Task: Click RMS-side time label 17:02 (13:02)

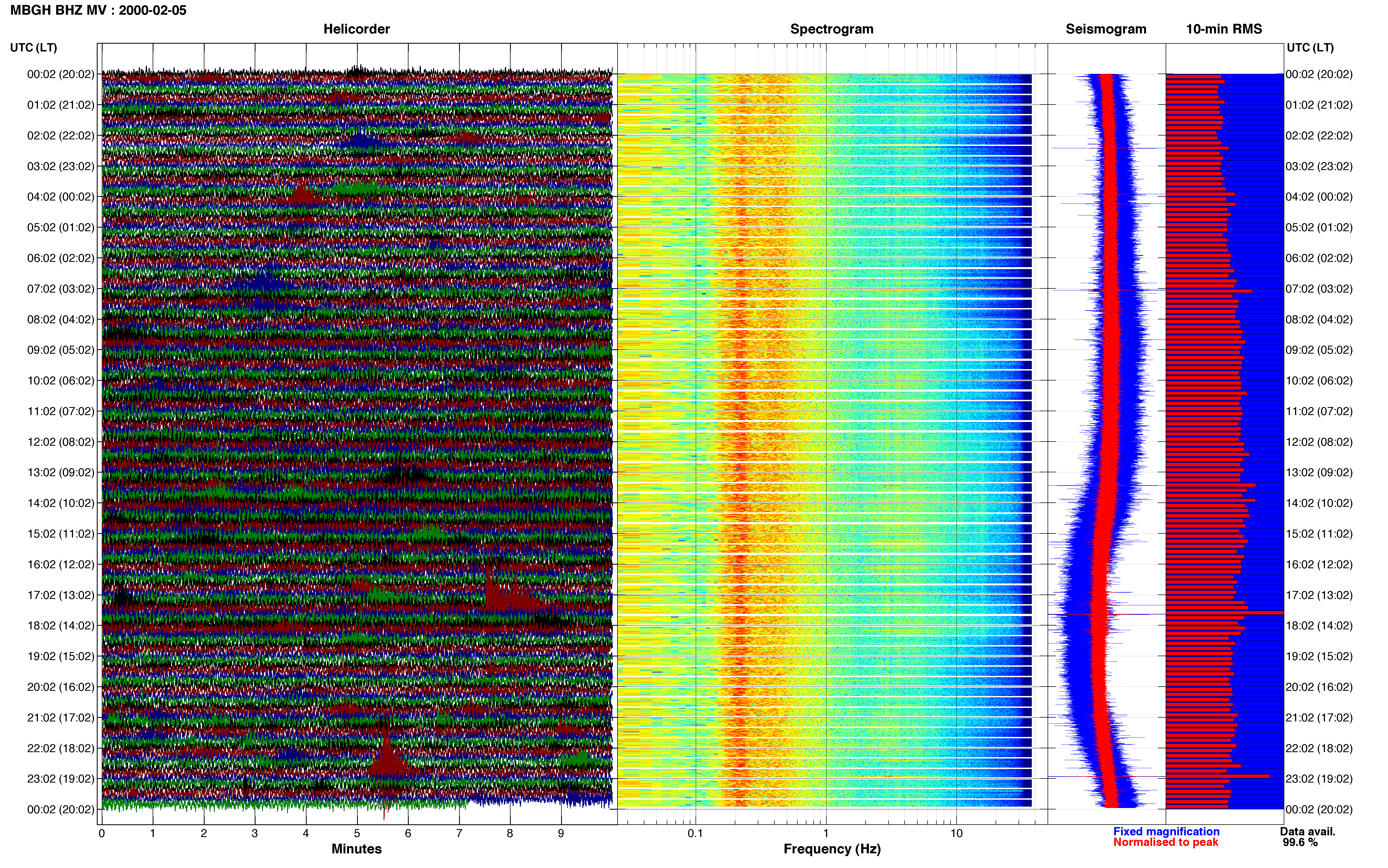Action: tap(1319, 595)
